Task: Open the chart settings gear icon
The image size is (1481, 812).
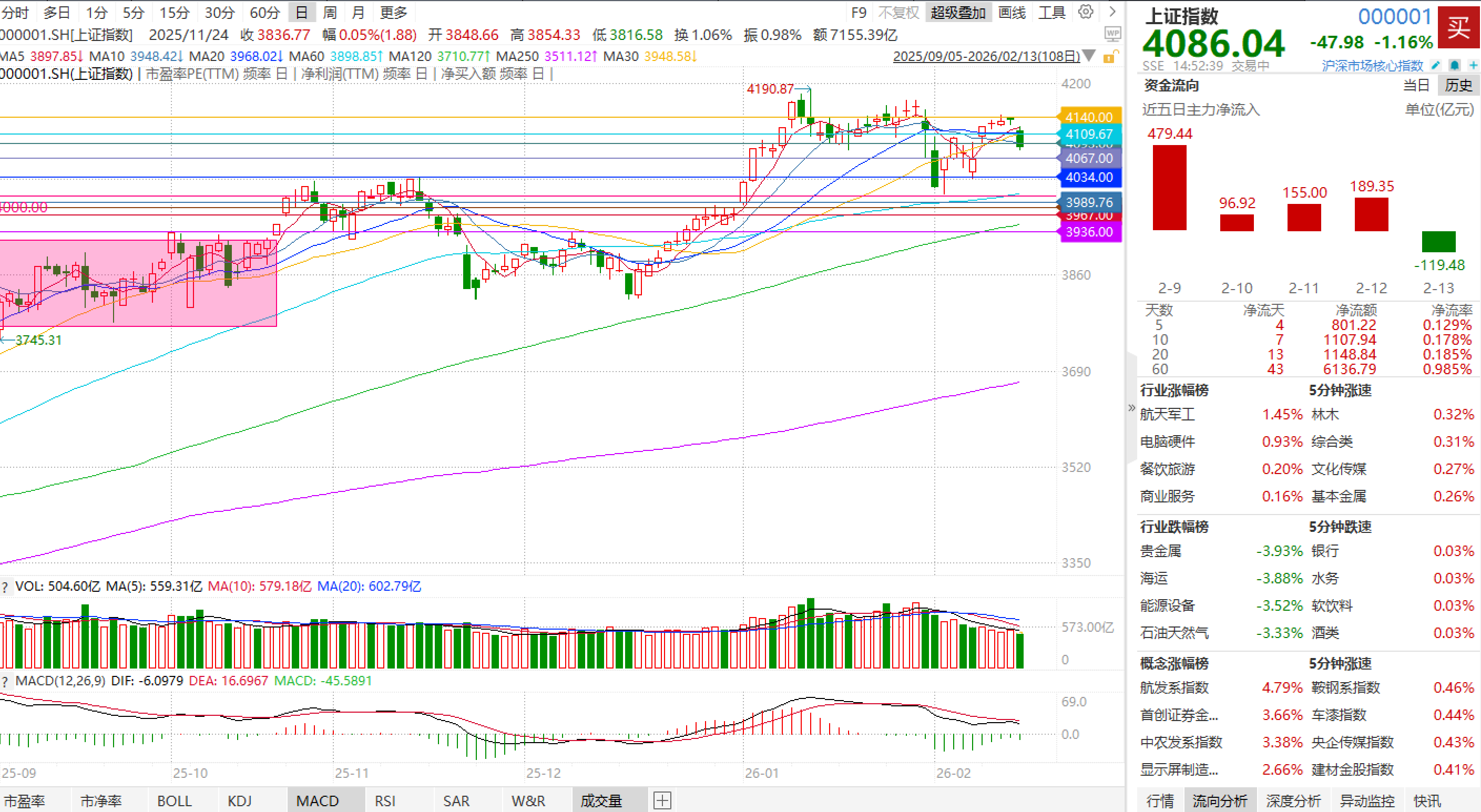Action: click(1086, 12)
